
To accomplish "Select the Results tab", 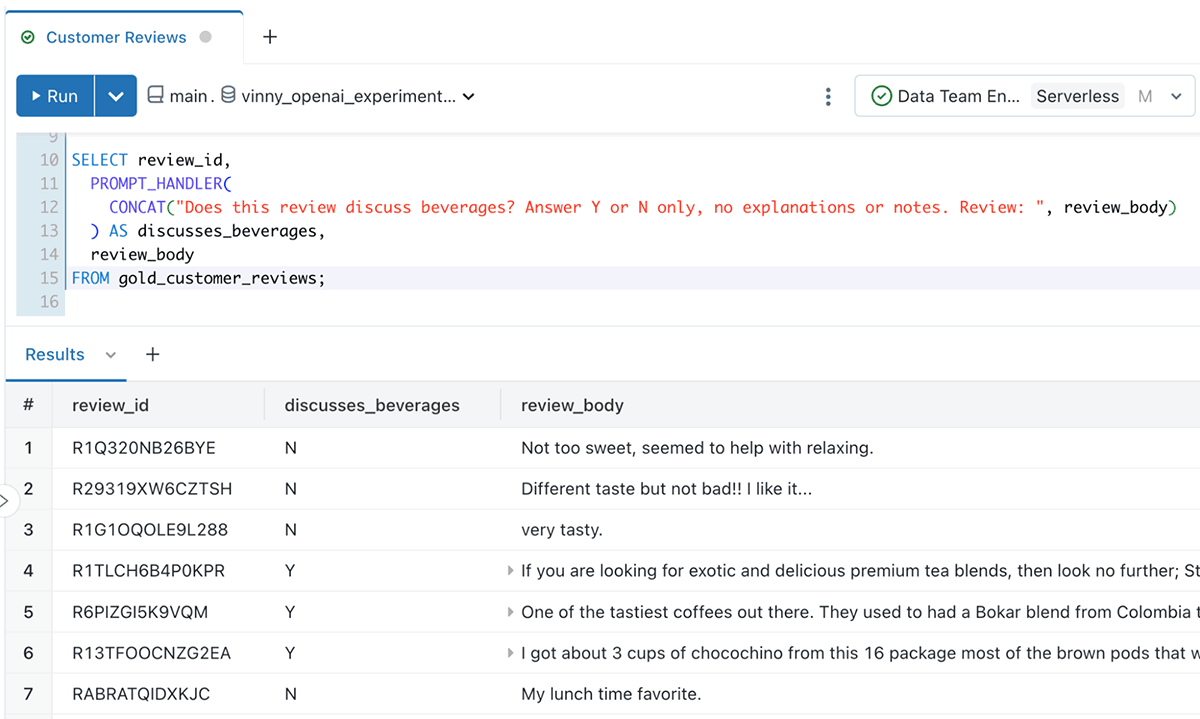I will [x=55, y=354].
